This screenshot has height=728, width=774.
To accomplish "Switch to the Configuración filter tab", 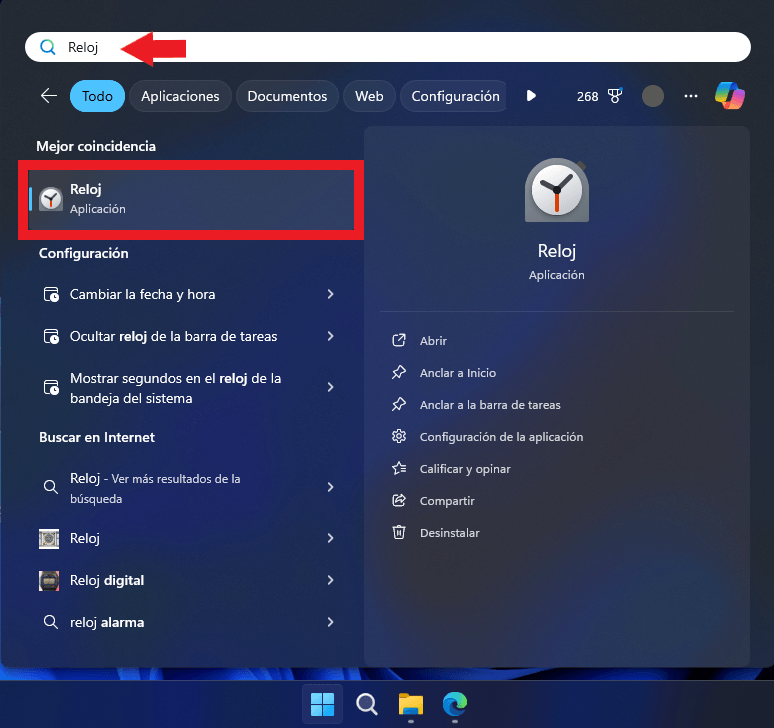I will click(x=453, y=96).
